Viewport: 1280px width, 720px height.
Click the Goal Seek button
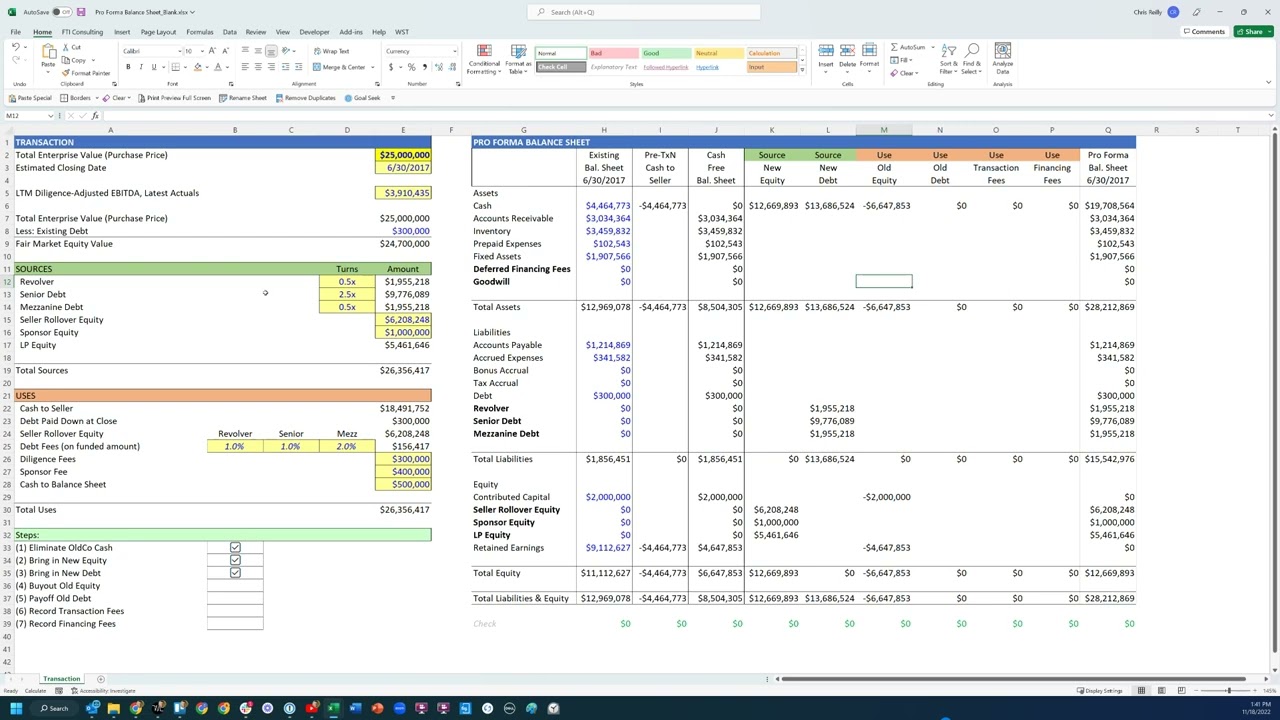362,98
